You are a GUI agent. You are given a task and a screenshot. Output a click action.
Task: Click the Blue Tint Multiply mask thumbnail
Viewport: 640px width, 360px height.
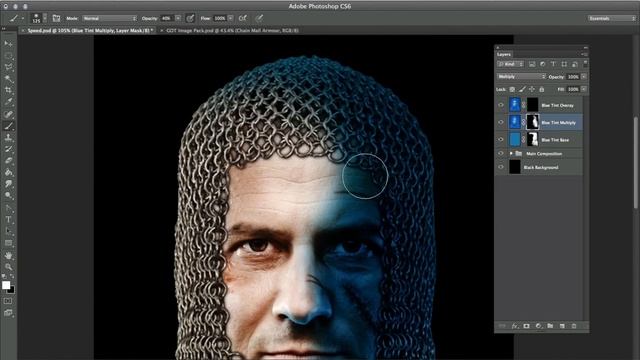tap(532, 122)
